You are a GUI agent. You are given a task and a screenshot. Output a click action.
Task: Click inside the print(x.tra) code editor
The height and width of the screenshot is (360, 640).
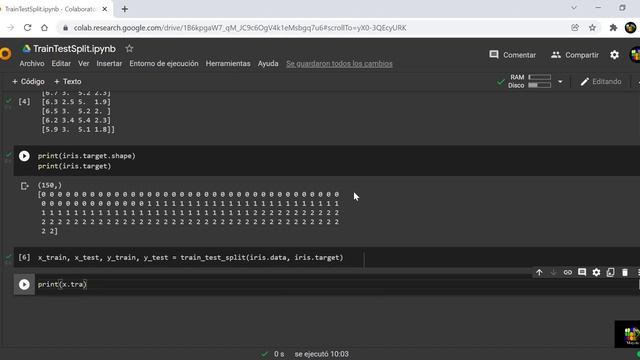[335, 284]
